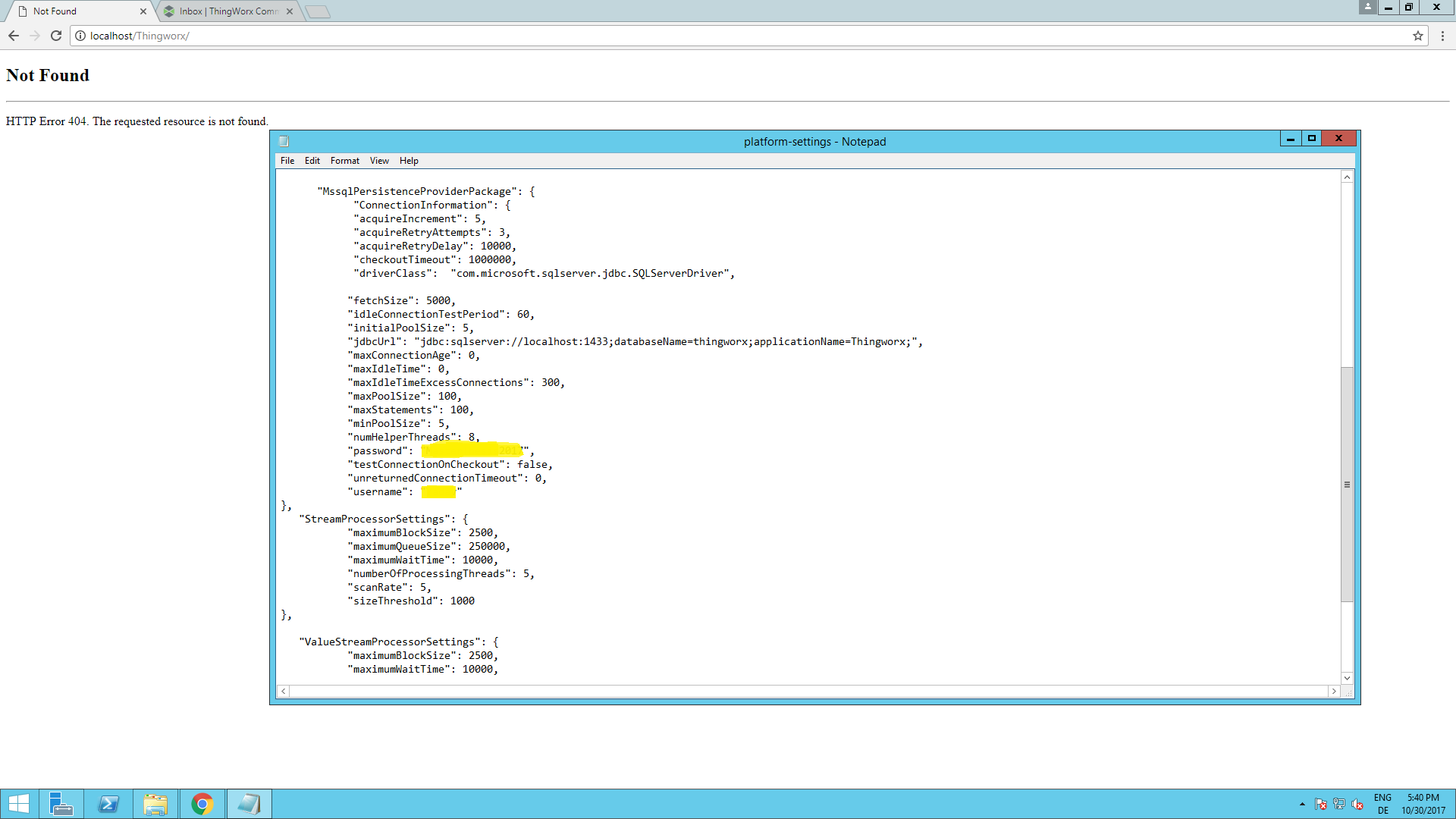1456x819 pixels.
Task: Click ENG DE language indicator
Action: pos(1382,804)
